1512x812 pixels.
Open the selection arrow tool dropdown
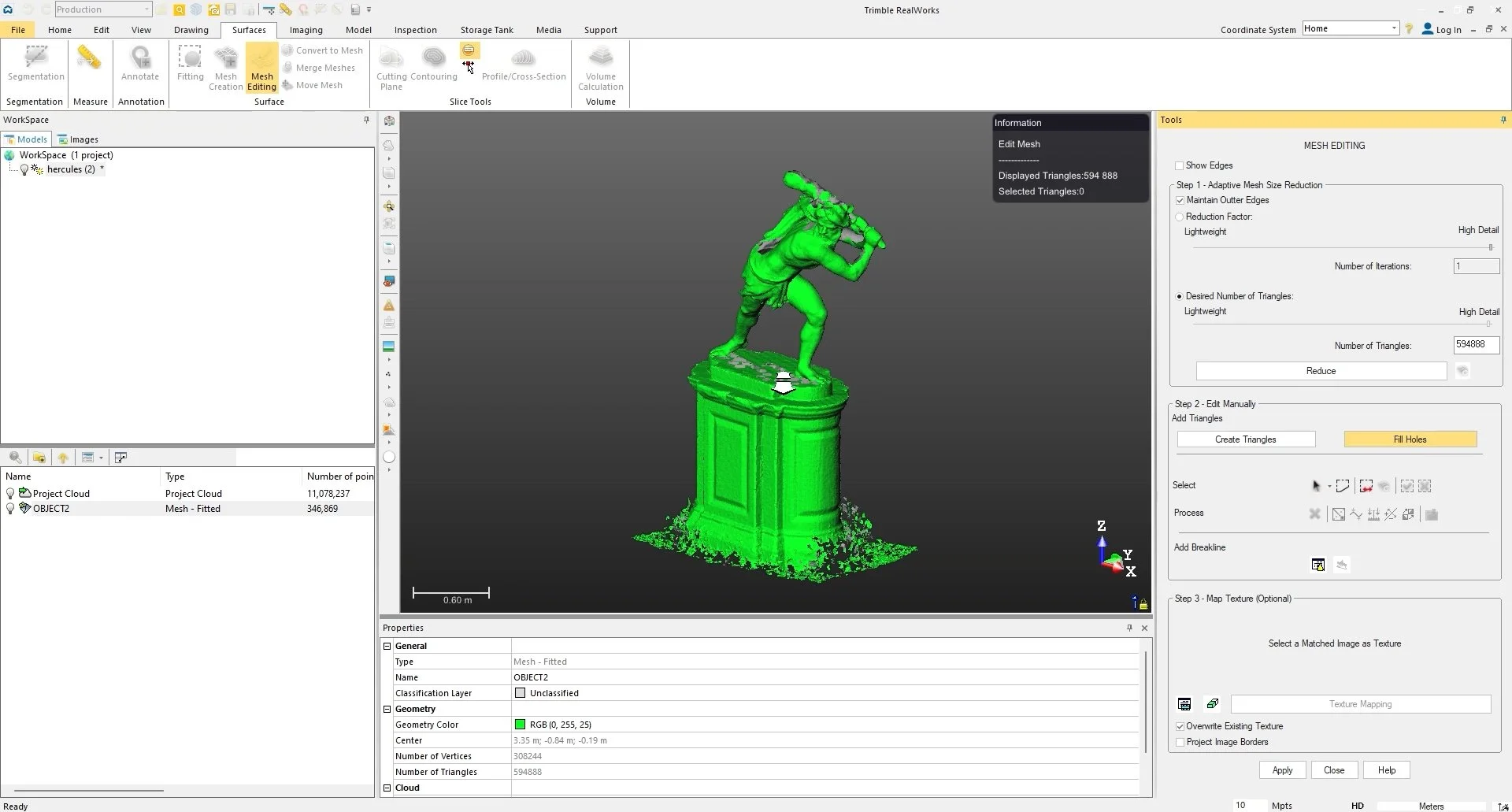[x=1329, y=486]
